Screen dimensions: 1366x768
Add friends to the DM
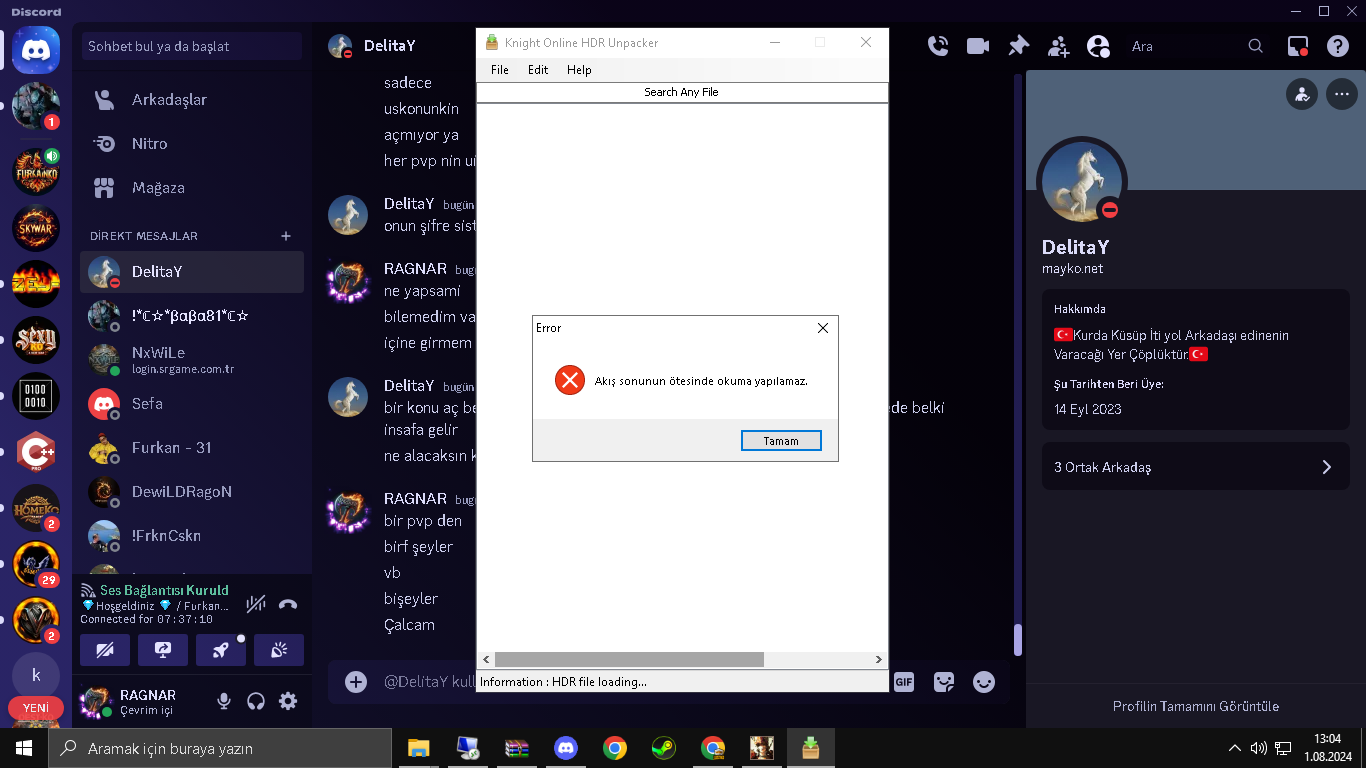tap(1058, 46)
